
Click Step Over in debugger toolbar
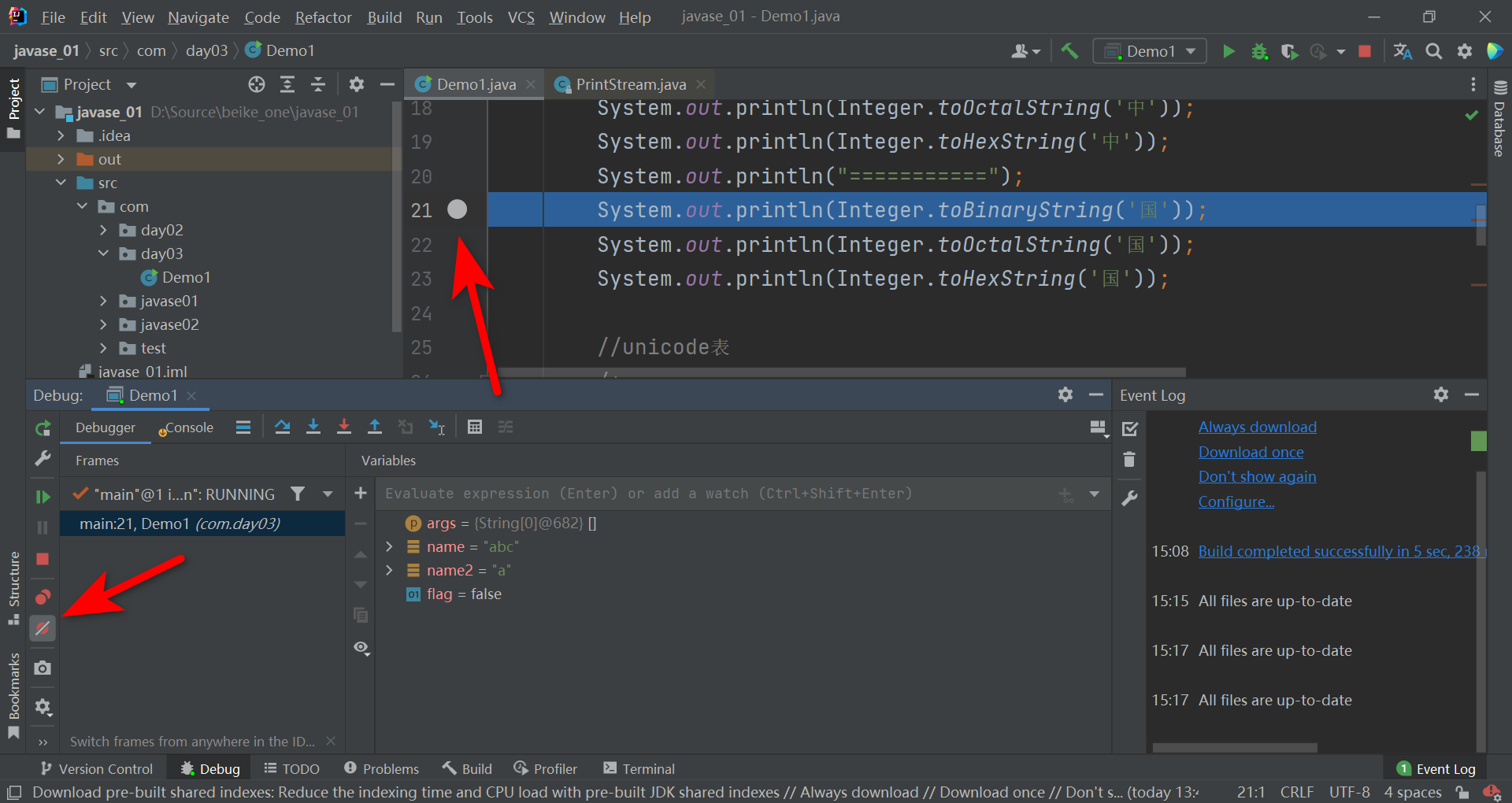[x=283, y=427]
